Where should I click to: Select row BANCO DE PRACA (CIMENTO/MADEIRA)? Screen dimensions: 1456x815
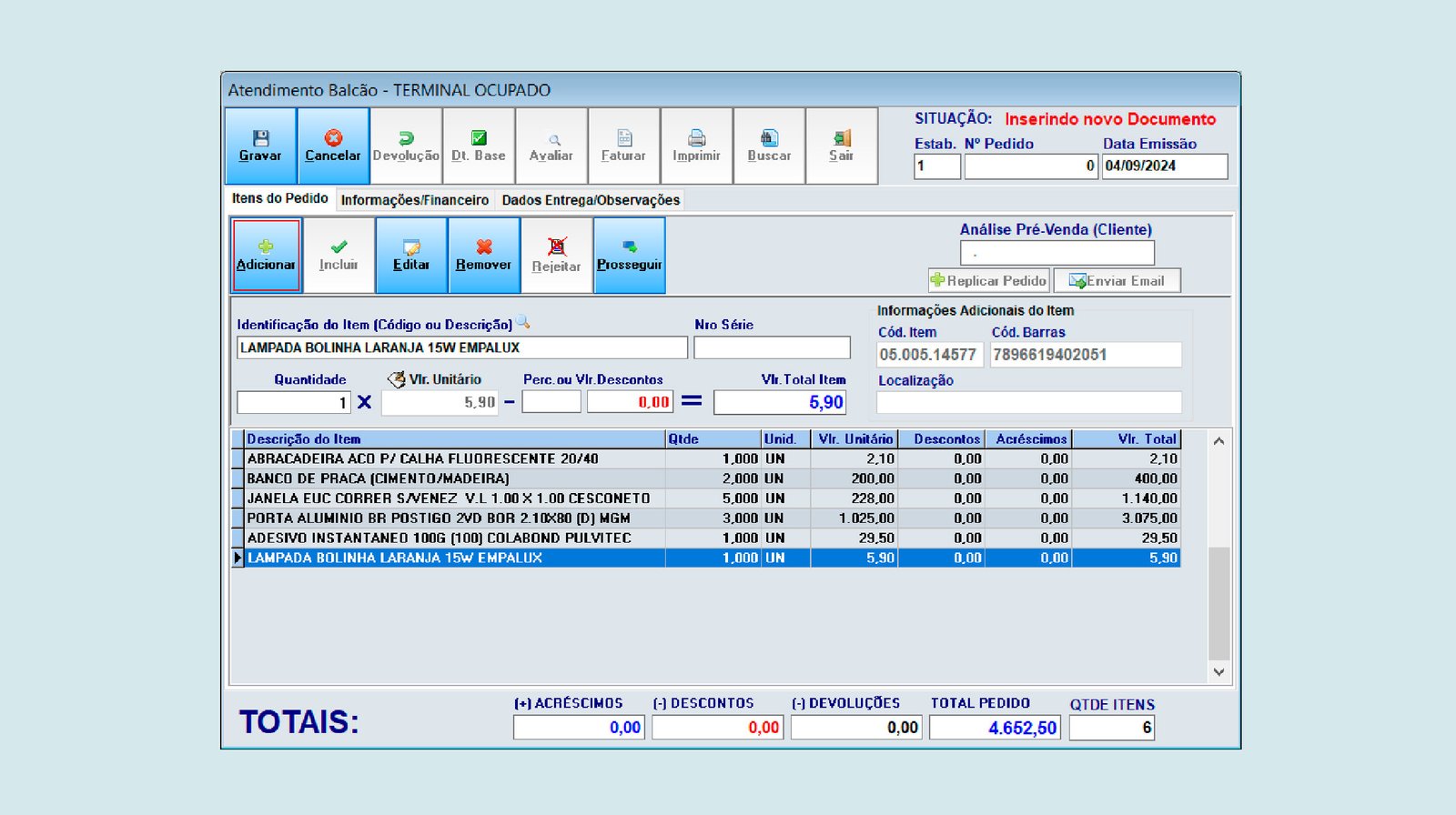click(x=706, y=478)
